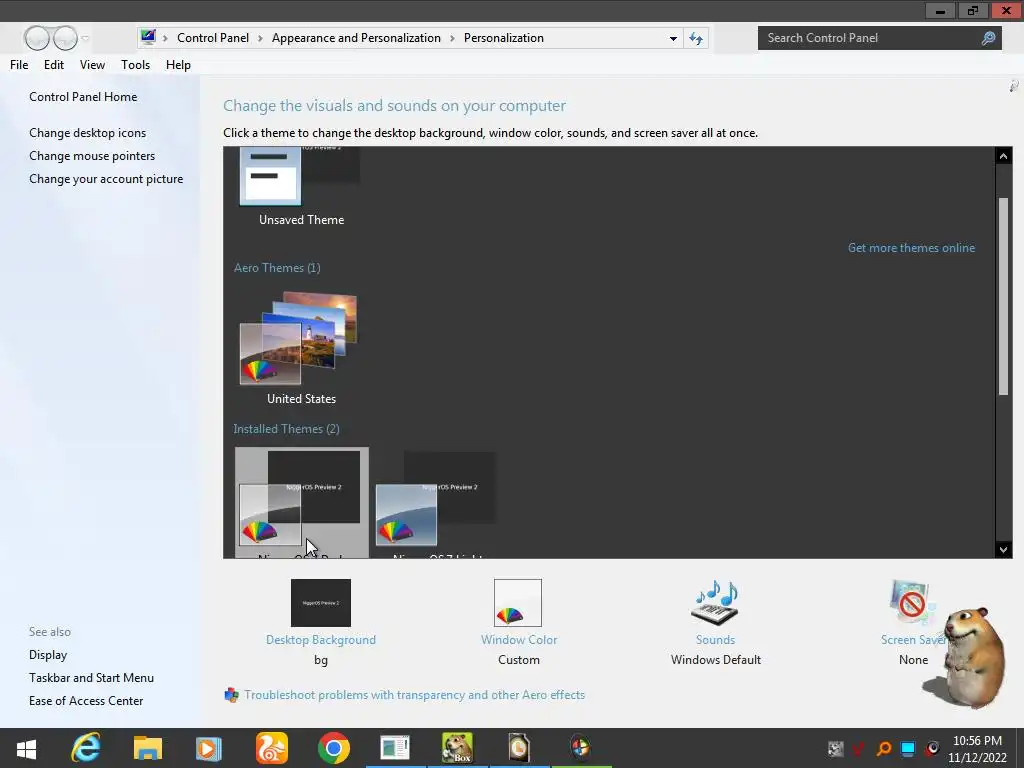1024x768 pixels.
Task: Click the Sounds text link
Action: click(715, 640)
